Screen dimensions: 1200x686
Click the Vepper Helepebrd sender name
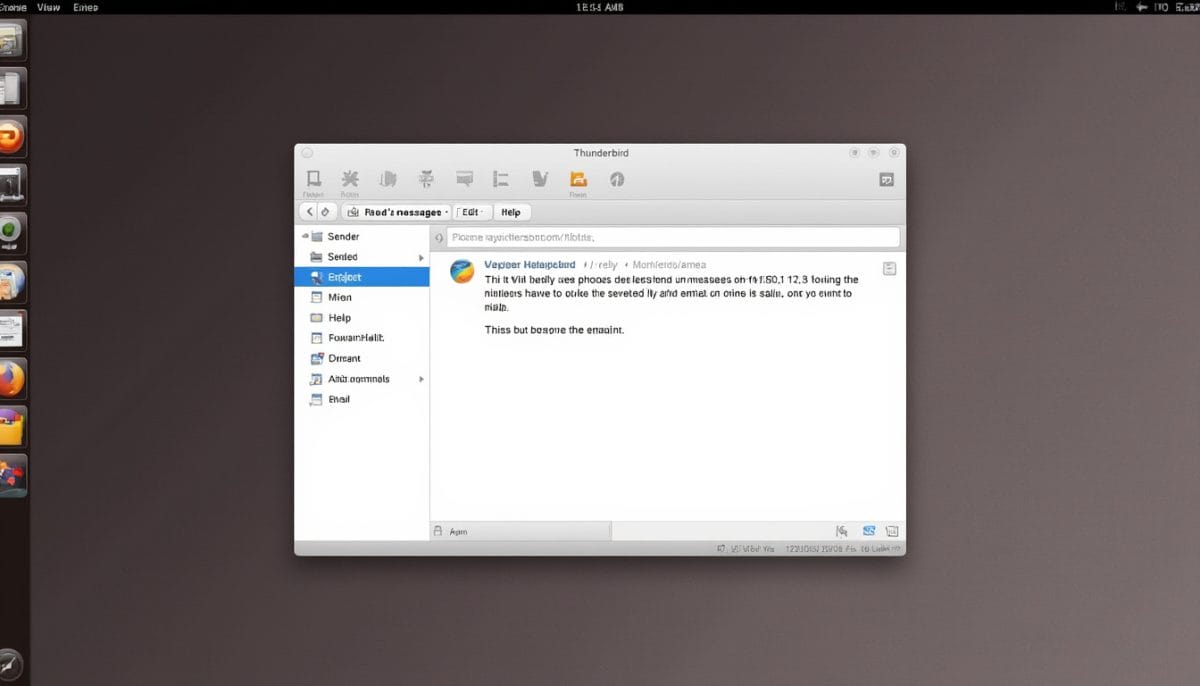(x=529, y=265)
